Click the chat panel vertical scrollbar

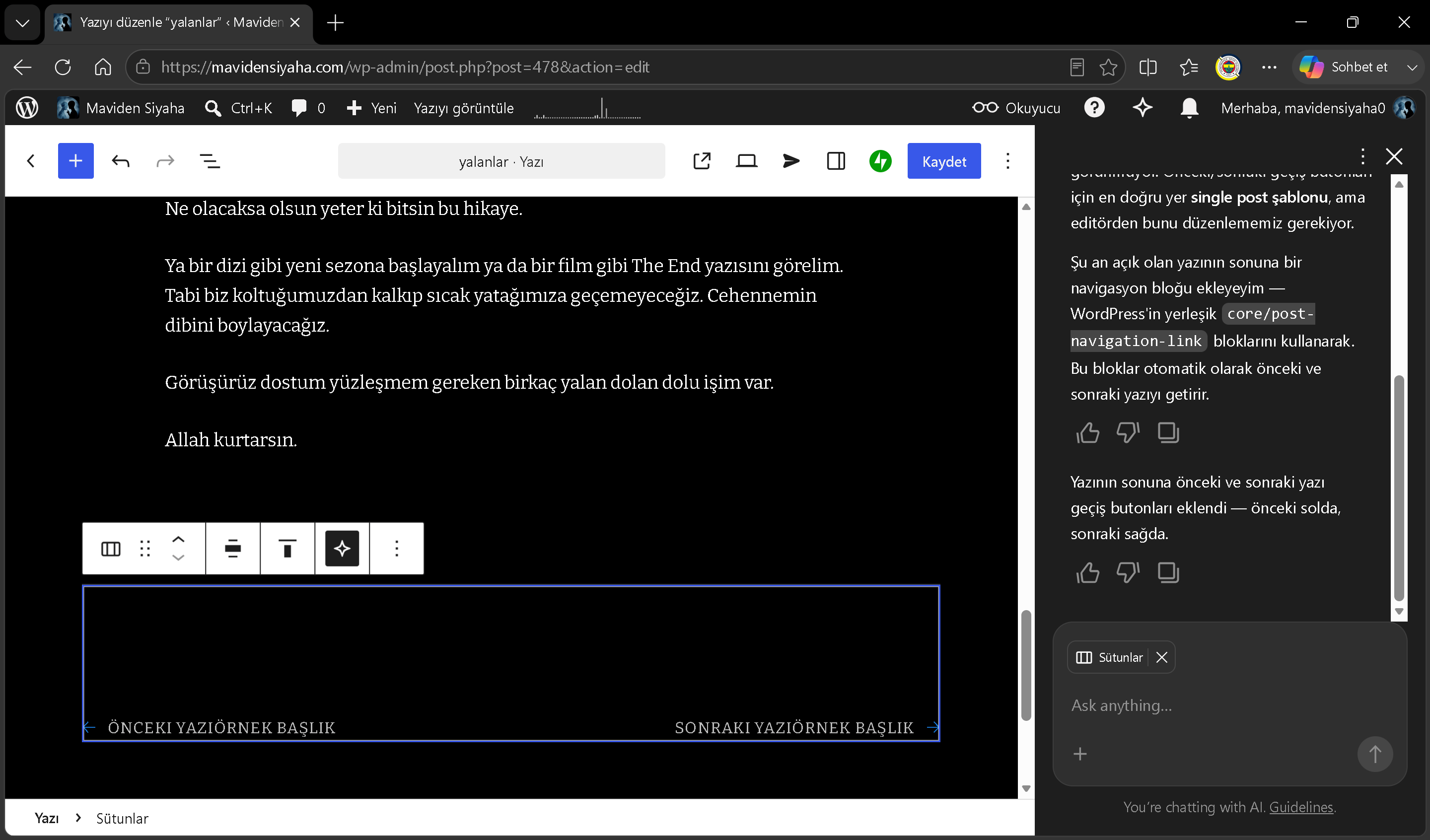pos(1399,487)
